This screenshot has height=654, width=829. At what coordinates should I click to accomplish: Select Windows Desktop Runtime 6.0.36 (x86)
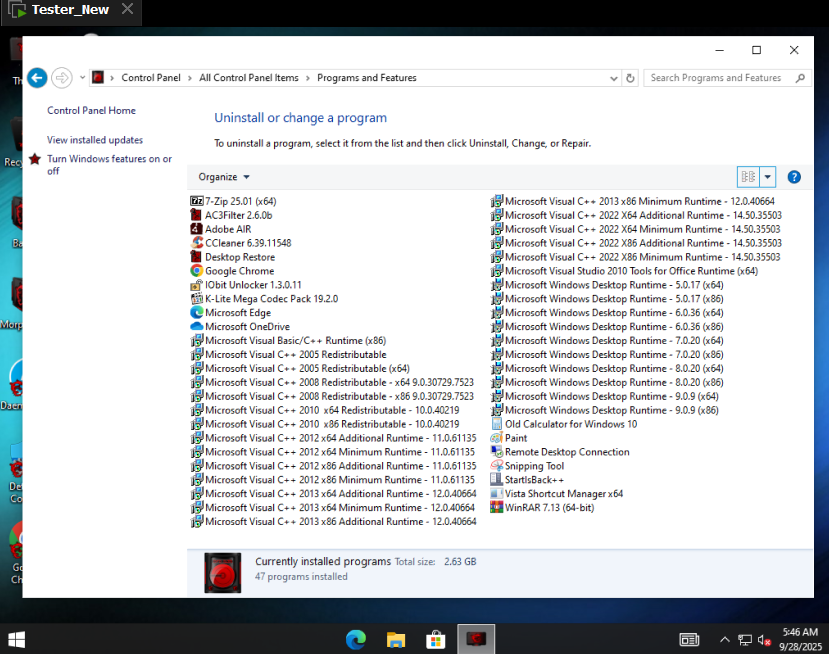click(607, 327)
